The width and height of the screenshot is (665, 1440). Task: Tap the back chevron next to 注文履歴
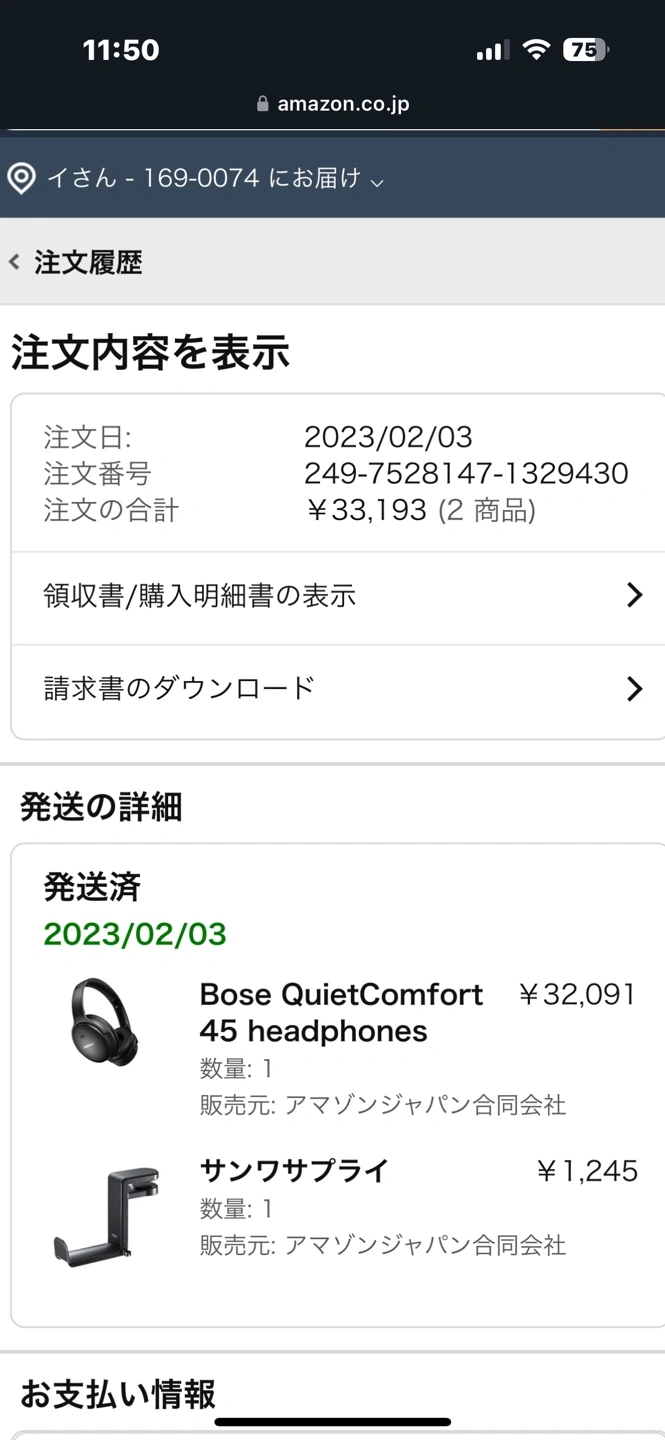click(x=14, y=262)
